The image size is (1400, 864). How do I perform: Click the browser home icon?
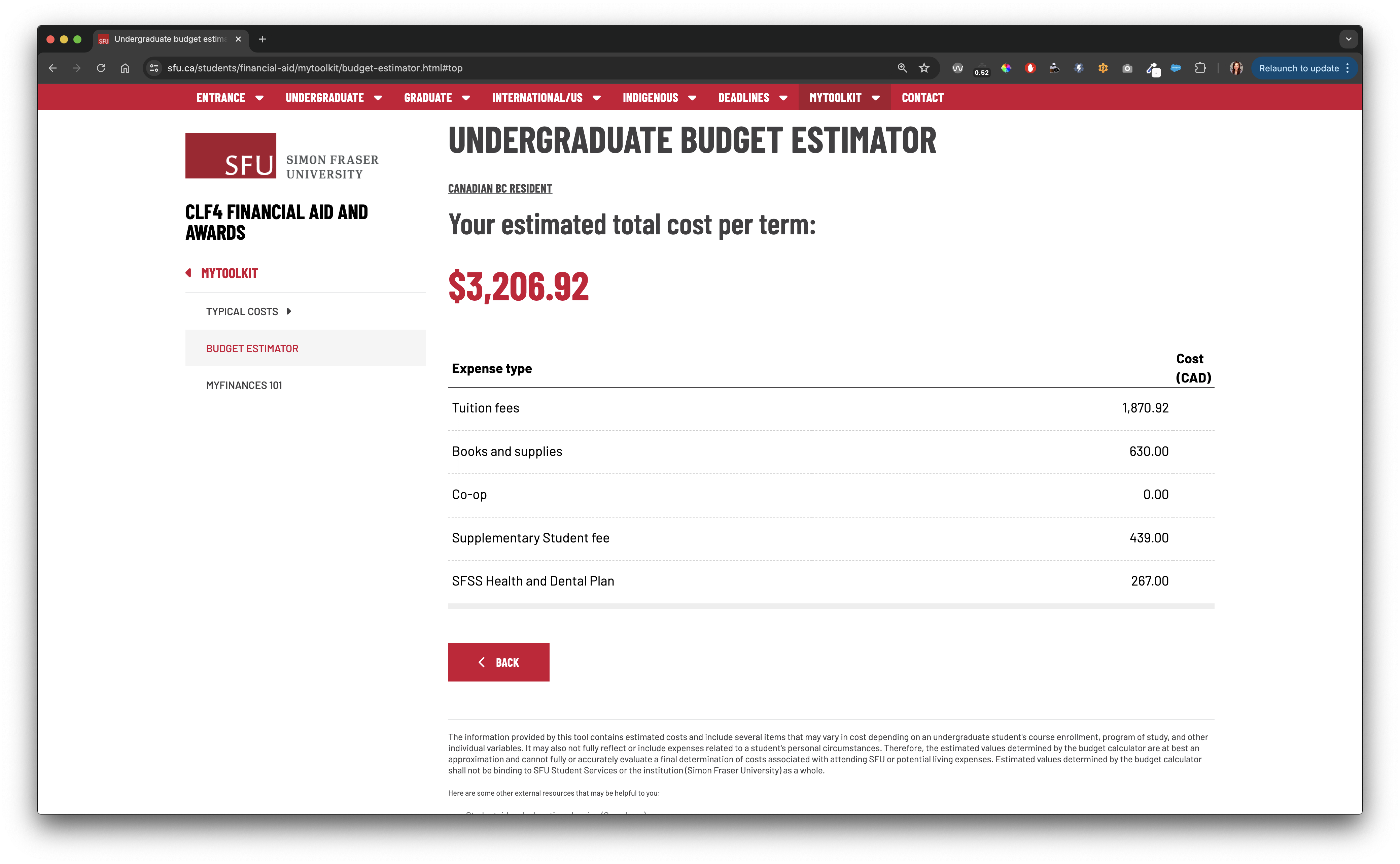point(125,68)
